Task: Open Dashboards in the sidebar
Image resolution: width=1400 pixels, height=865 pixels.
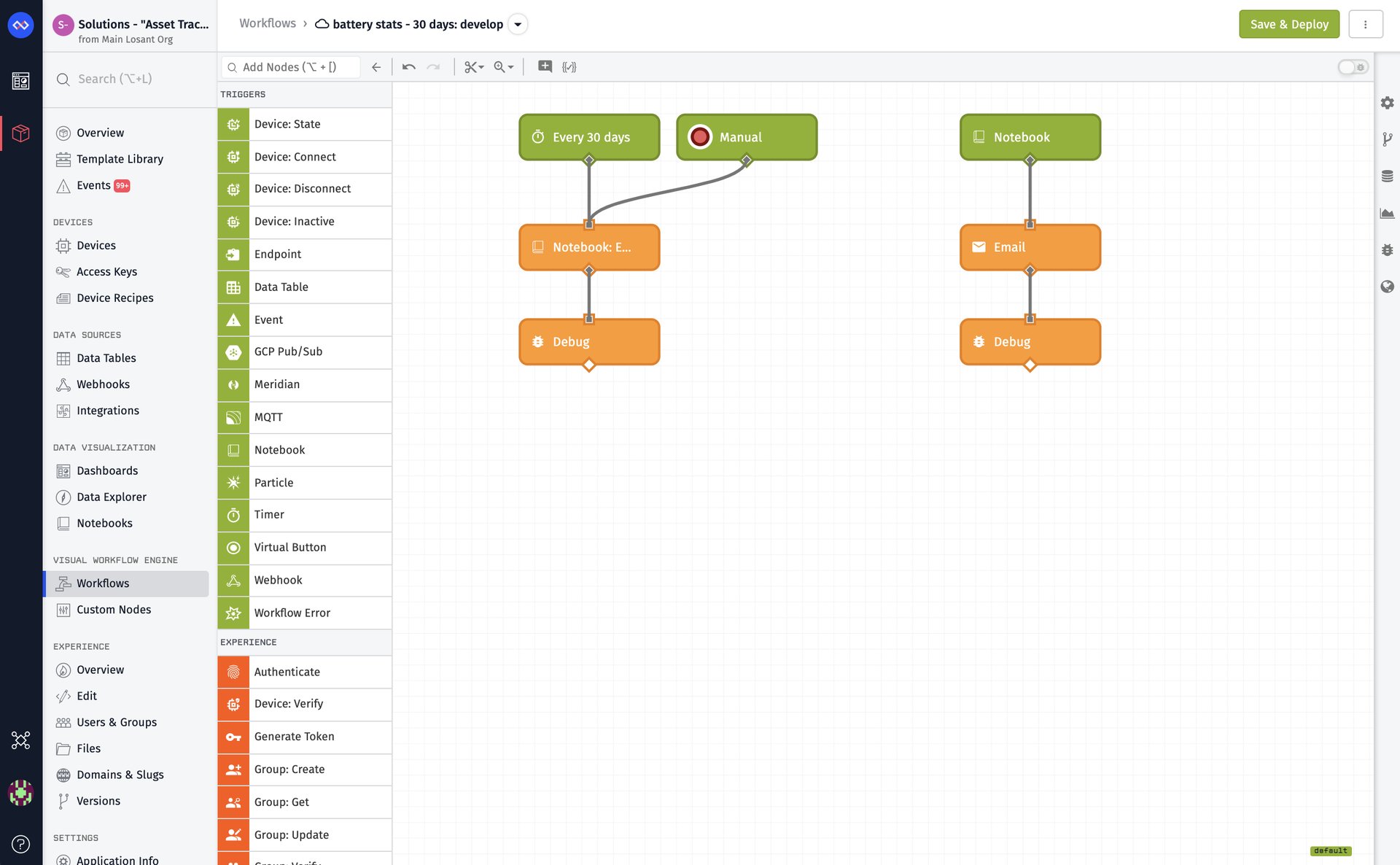Action: (x=107, y=470)
